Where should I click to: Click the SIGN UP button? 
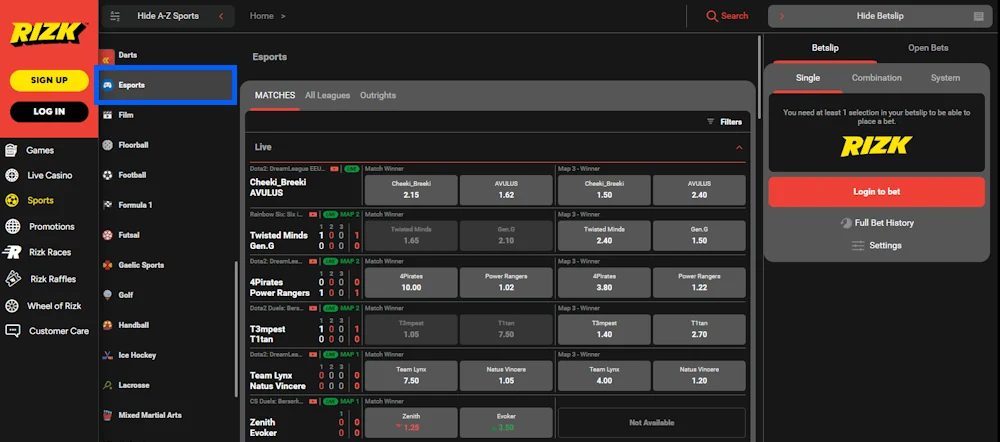[49, 80]
